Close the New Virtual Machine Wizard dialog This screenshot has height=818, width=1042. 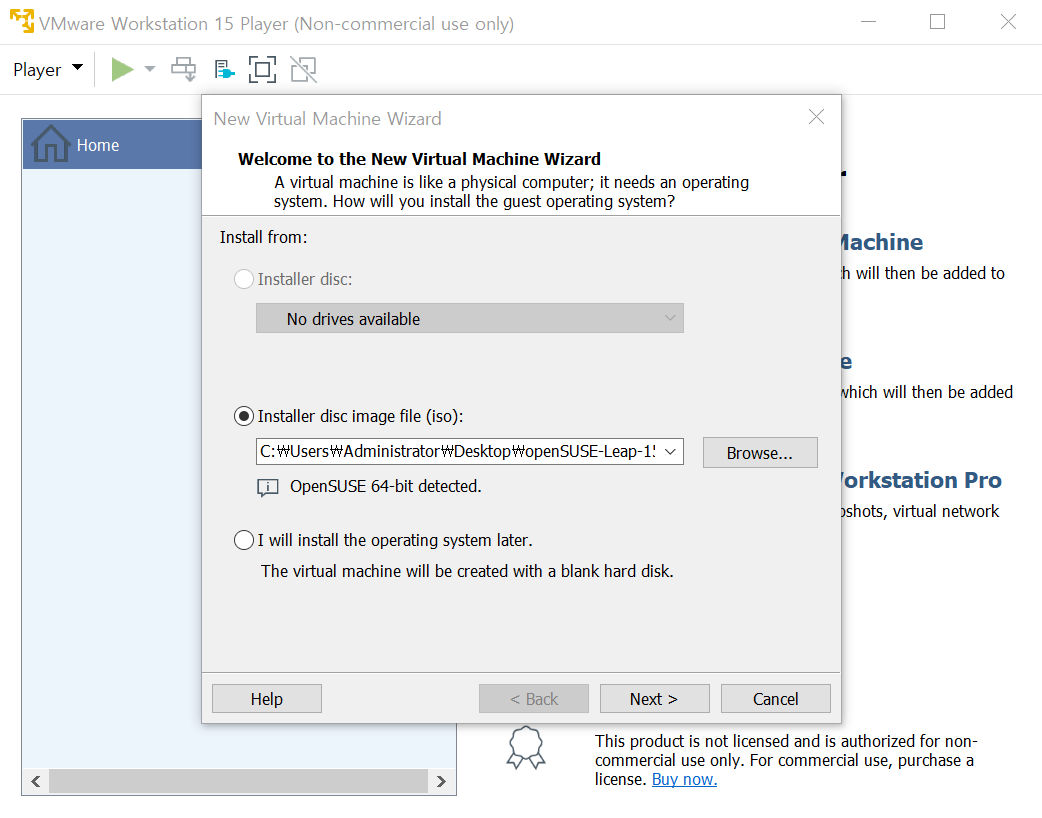point(816,117)
